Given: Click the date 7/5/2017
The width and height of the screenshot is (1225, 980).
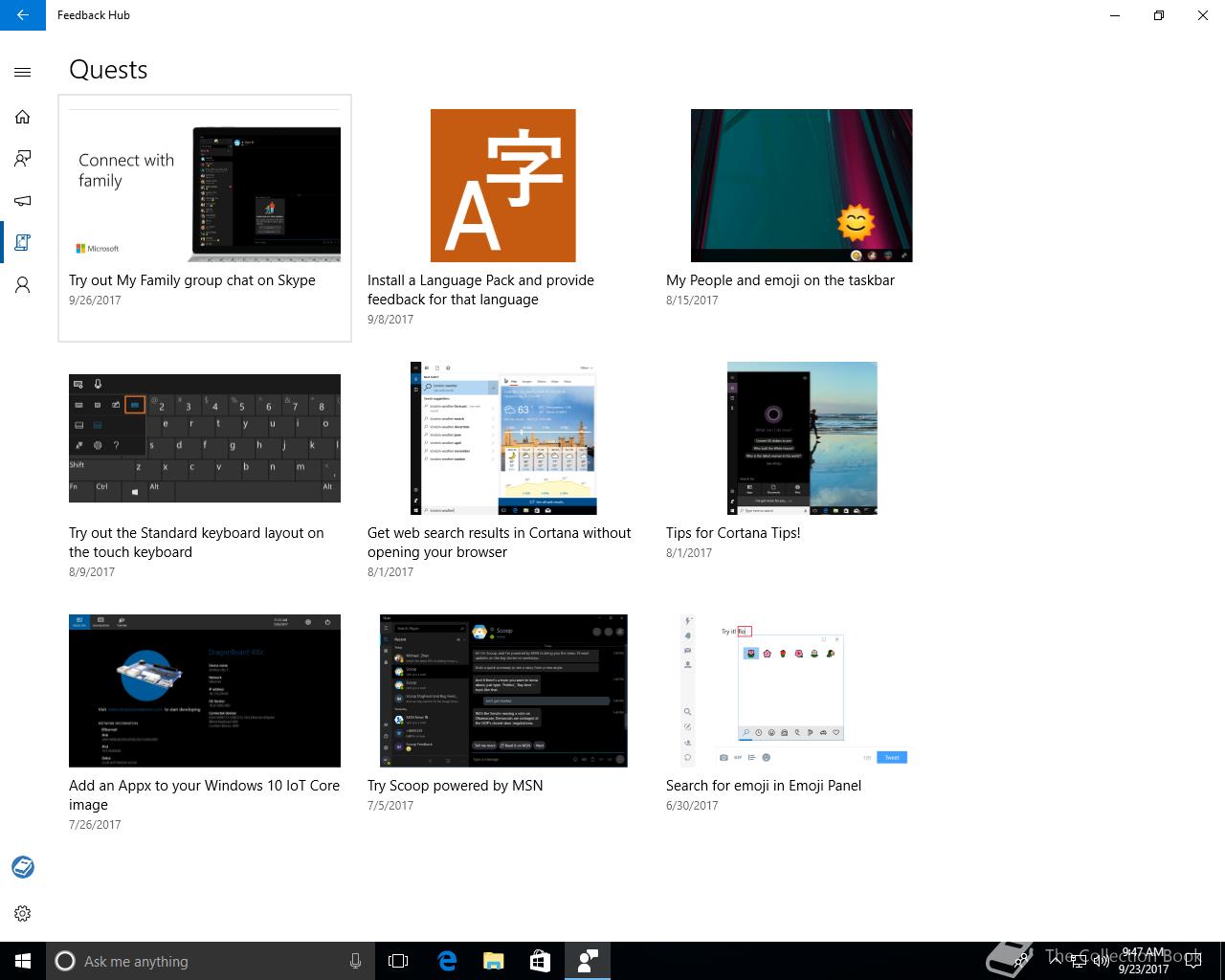Looking at the screenshot, I should tap(390, 806).
